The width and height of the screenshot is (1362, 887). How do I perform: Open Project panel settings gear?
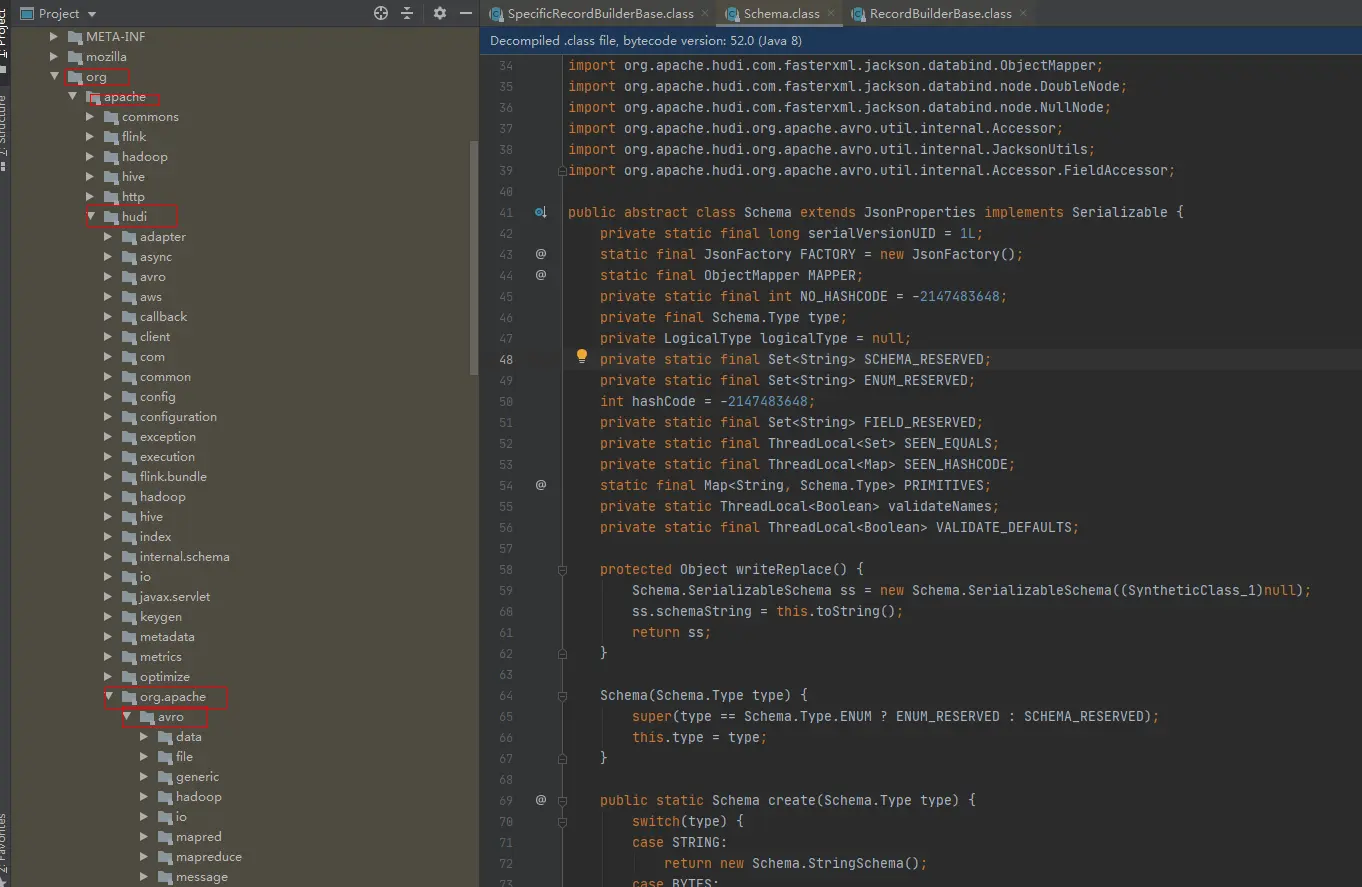440,13
